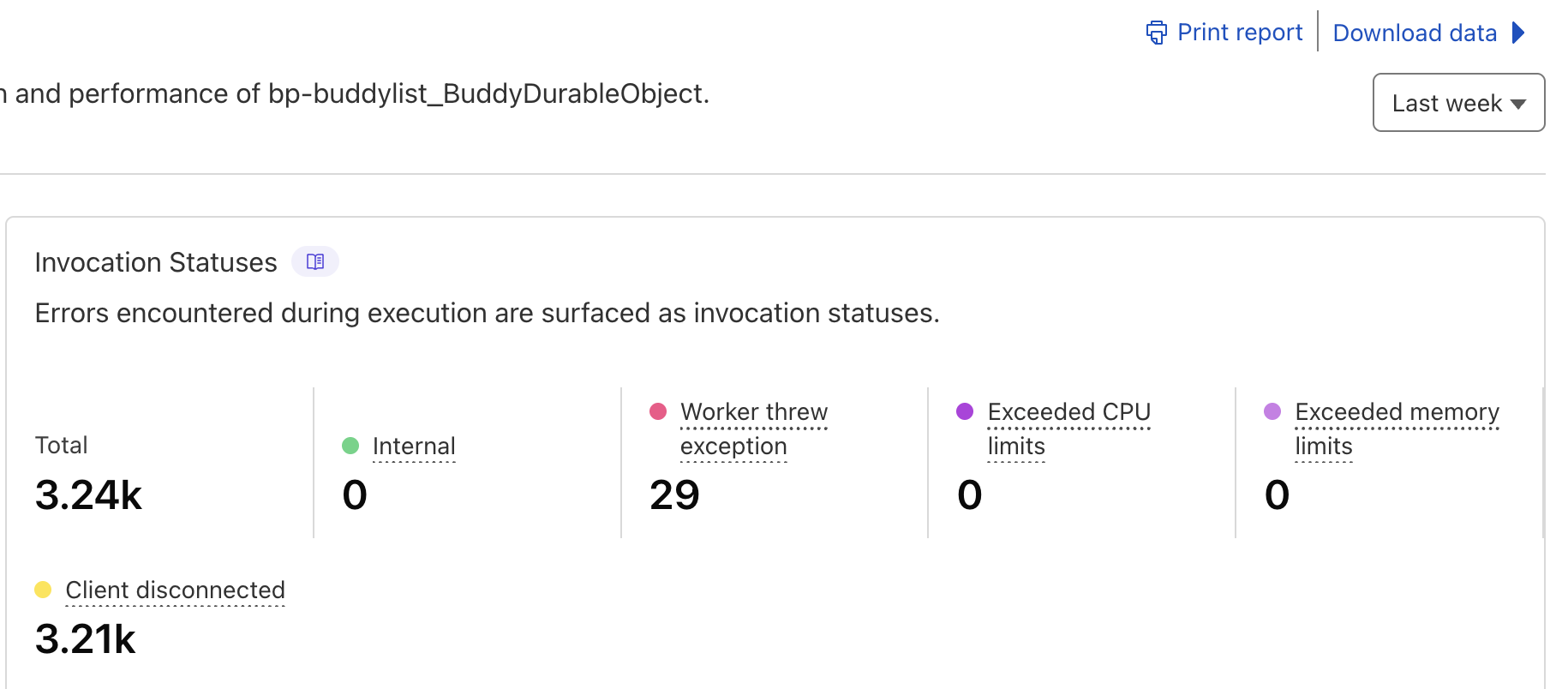The width and height of the screenshot is (1568, 689).
Task: Click the Print report link
Action: [1239, 33]
